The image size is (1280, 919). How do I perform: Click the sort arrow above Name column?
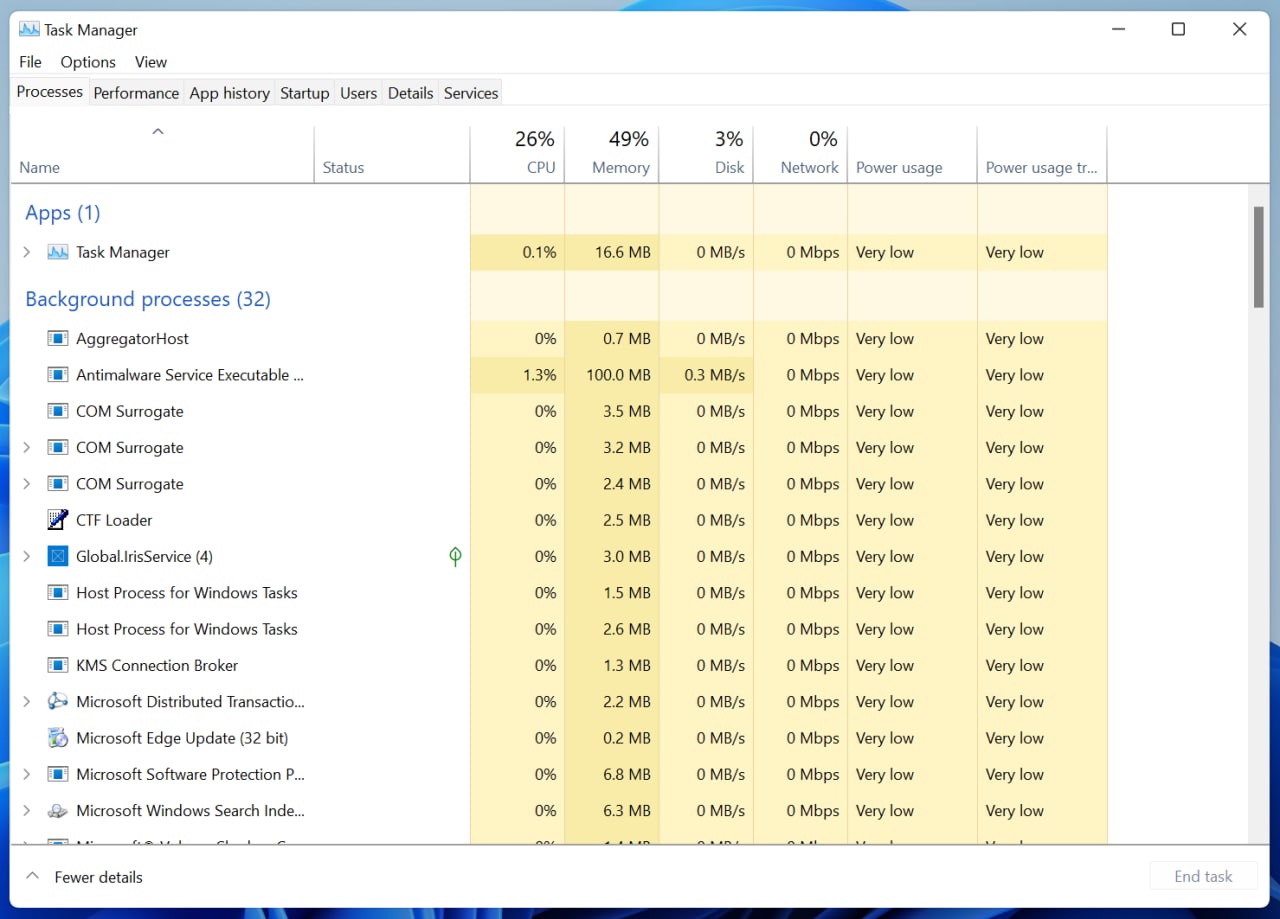(157, 131)
